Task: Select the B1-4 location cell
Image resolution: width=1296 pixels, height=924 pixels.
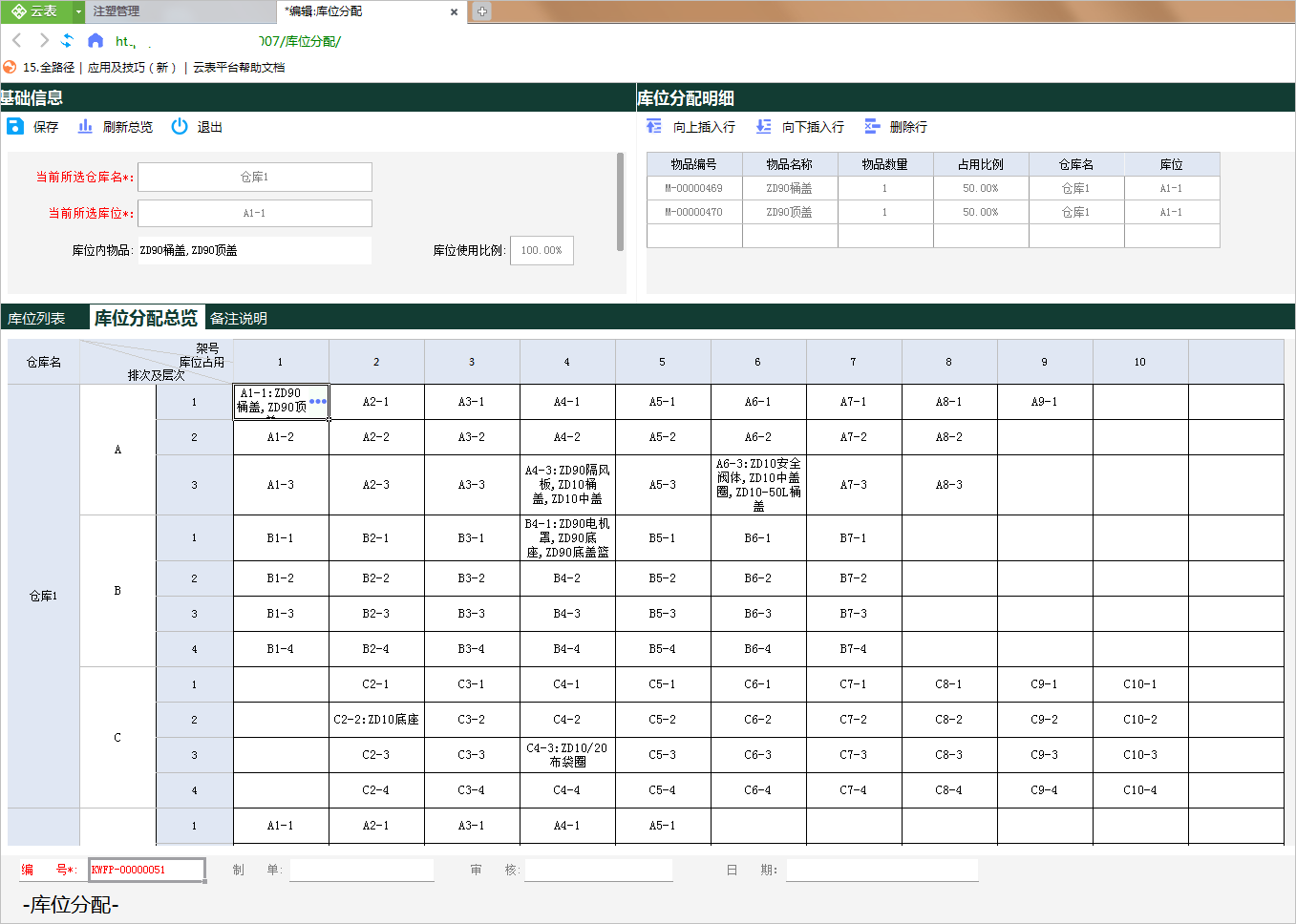Action: [x=281, y=649]
